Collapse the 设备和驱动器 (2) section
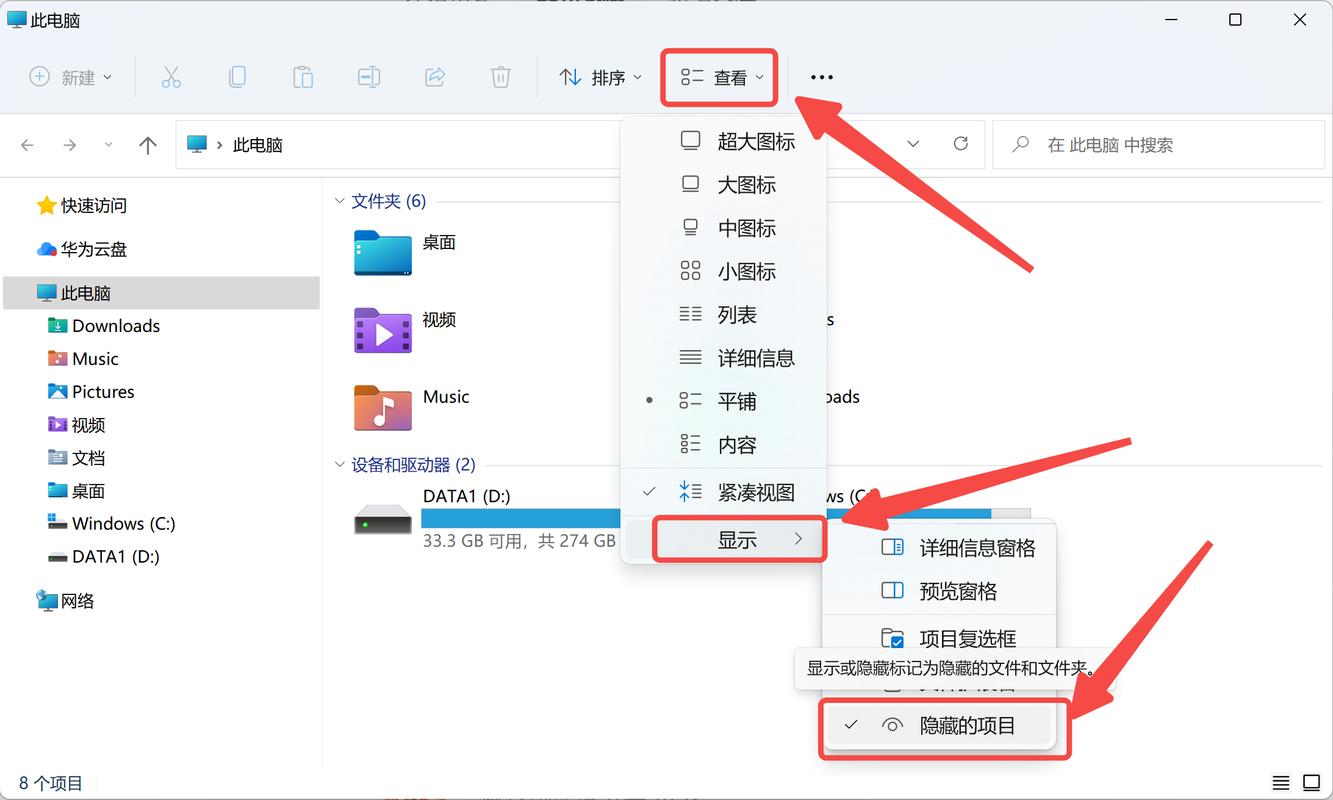This screenshot has width=1333, height=800. click(x=340, y=464)
